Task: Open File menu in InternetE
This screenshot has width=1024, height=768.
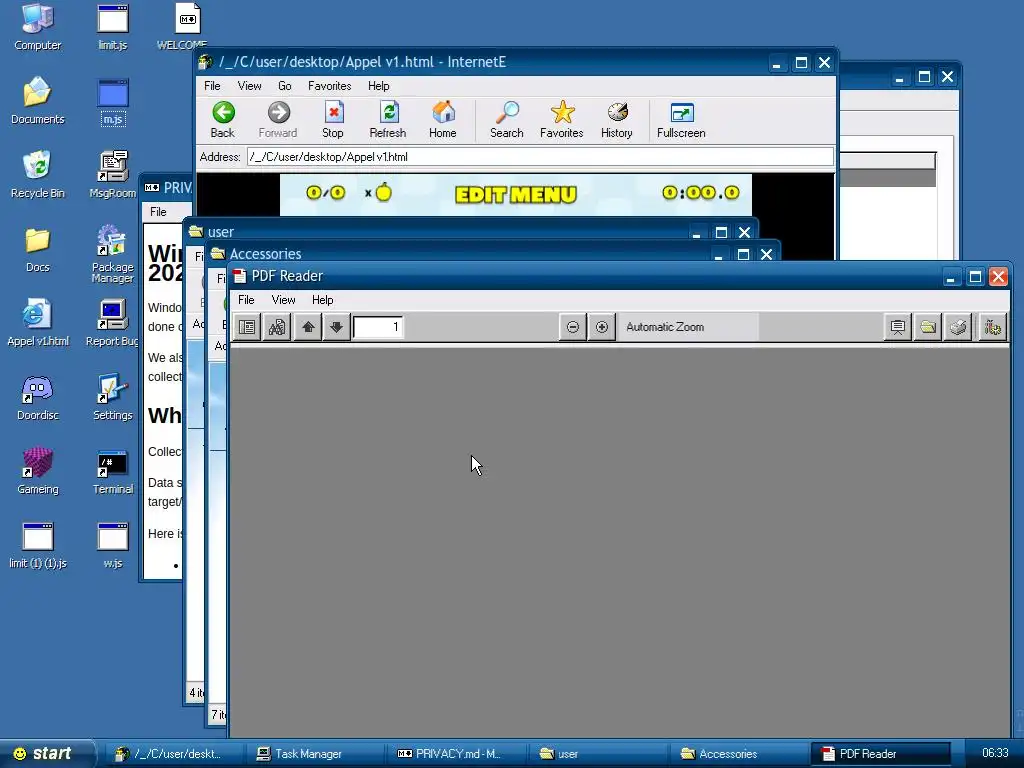Action: click(212, 86)
